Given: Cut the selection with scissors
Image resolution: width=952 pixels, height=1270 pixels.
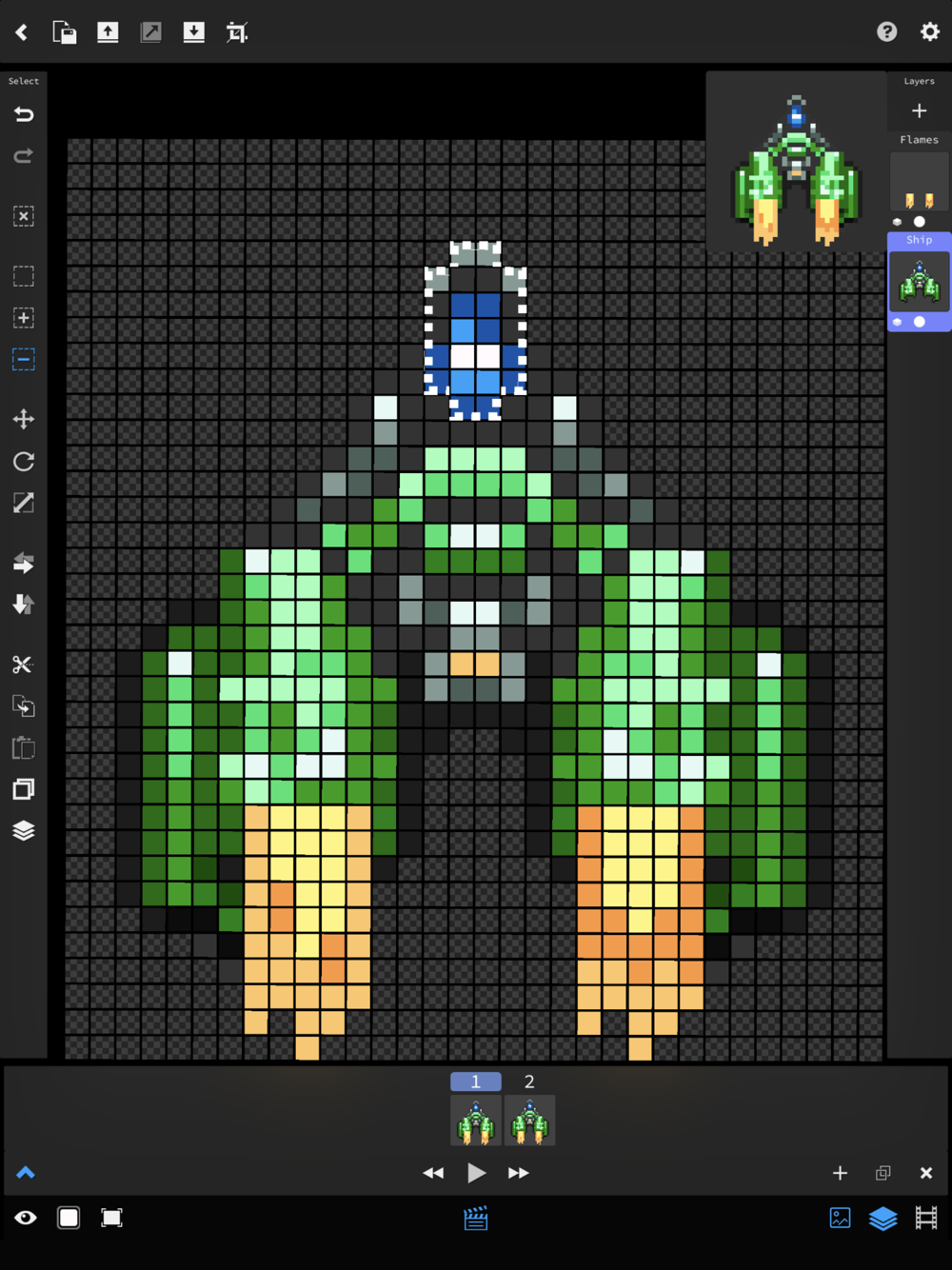Looking at the screenshot, I should 24,665.
